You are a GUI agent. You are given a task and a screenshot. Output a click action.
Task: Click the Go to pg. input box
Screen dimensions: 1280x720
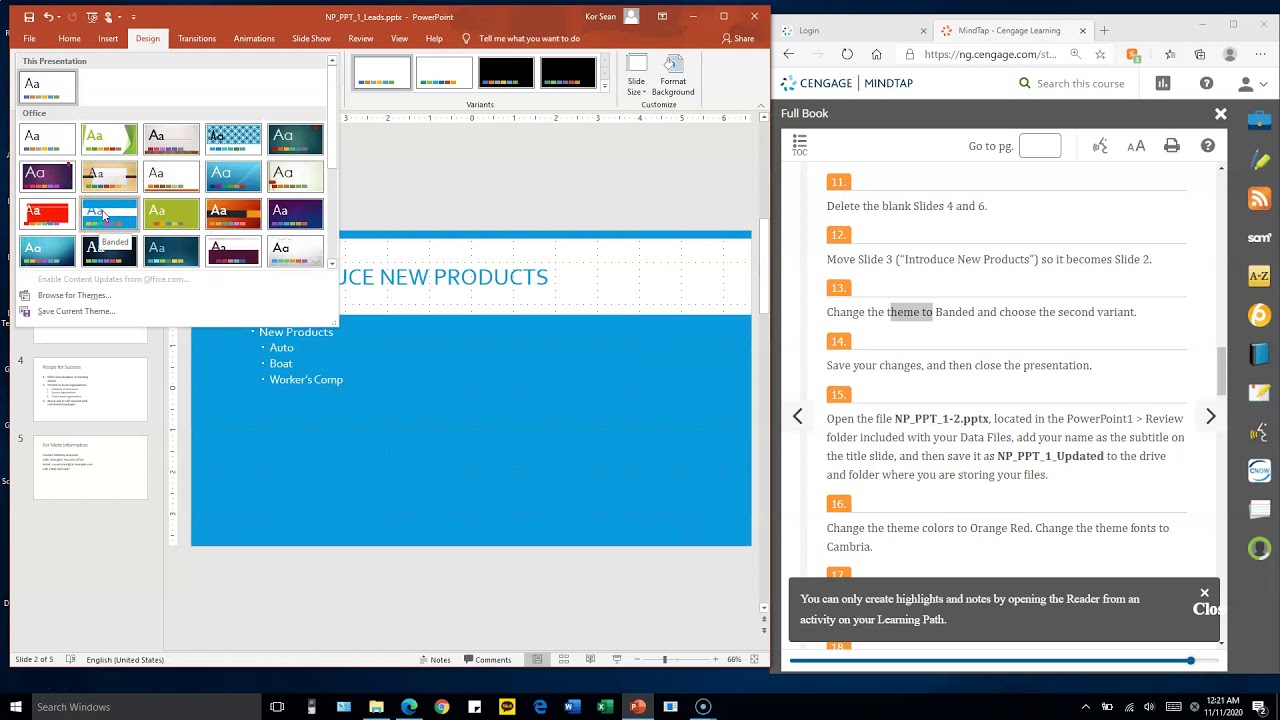[1040, 146]
